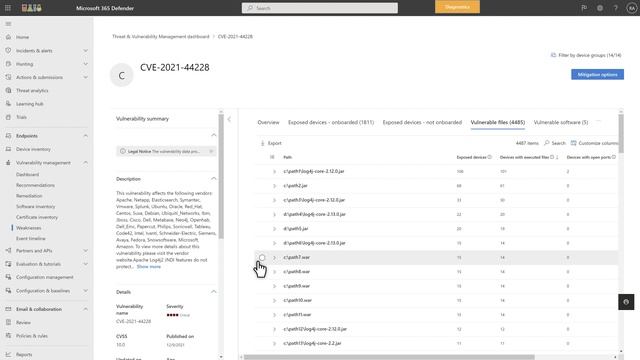Image resolution: width=640 pixels, height=360 pixels.
Task: Click the Vulnerability management icon
Action: click(x=8, y=162)
